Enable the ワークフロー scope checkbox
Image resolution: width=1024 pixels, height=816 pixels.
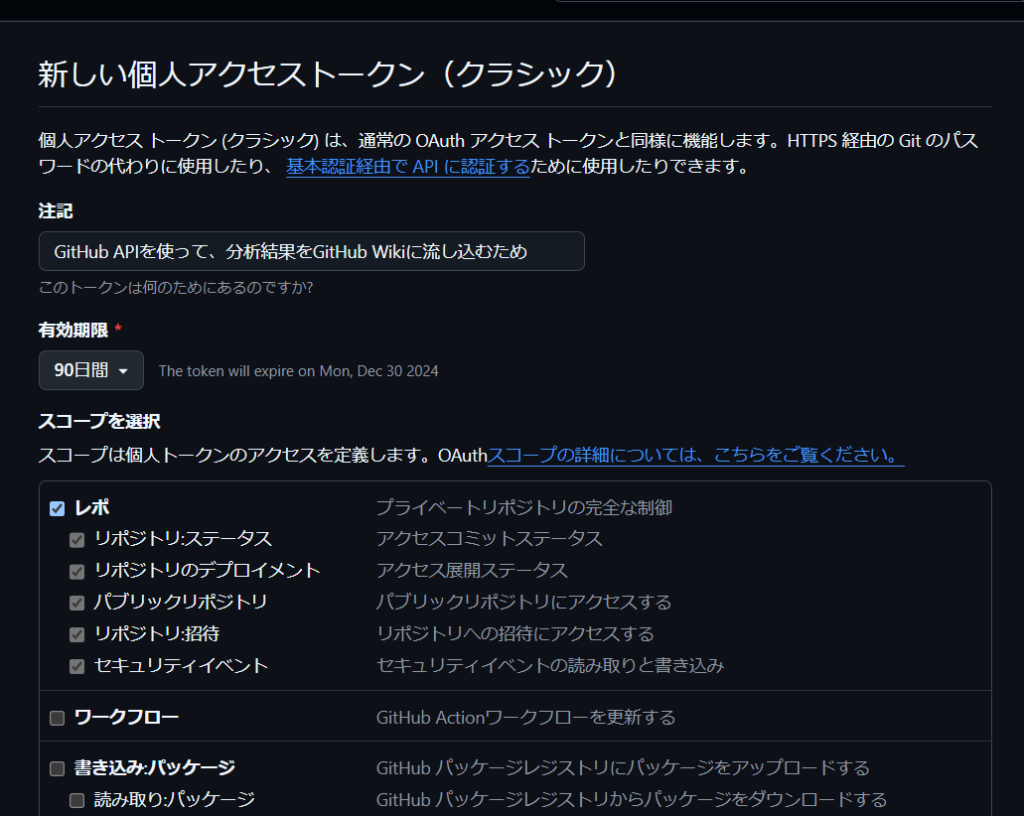pos(57,718)
